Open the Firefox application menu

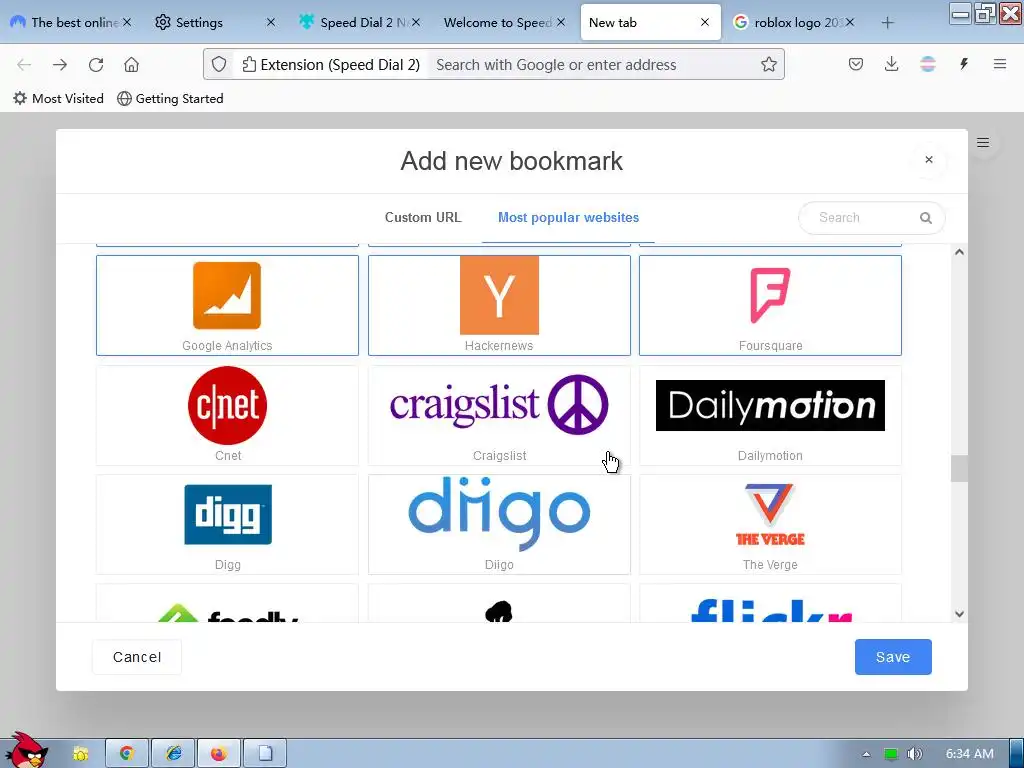click(999, 64)
